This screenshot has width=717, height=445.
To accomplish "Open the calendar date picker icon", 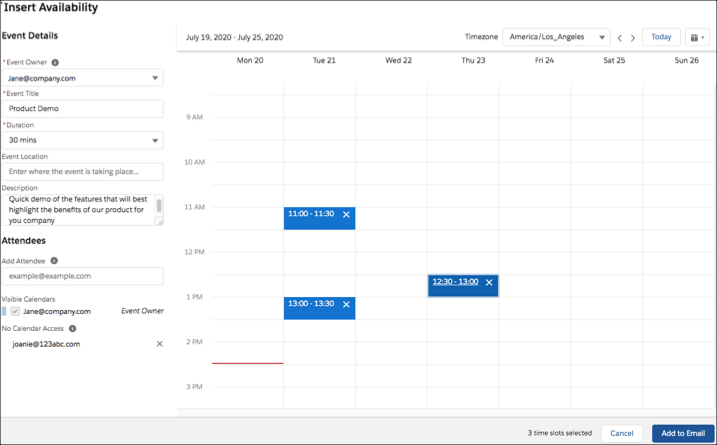I will [x=697, y=37].
